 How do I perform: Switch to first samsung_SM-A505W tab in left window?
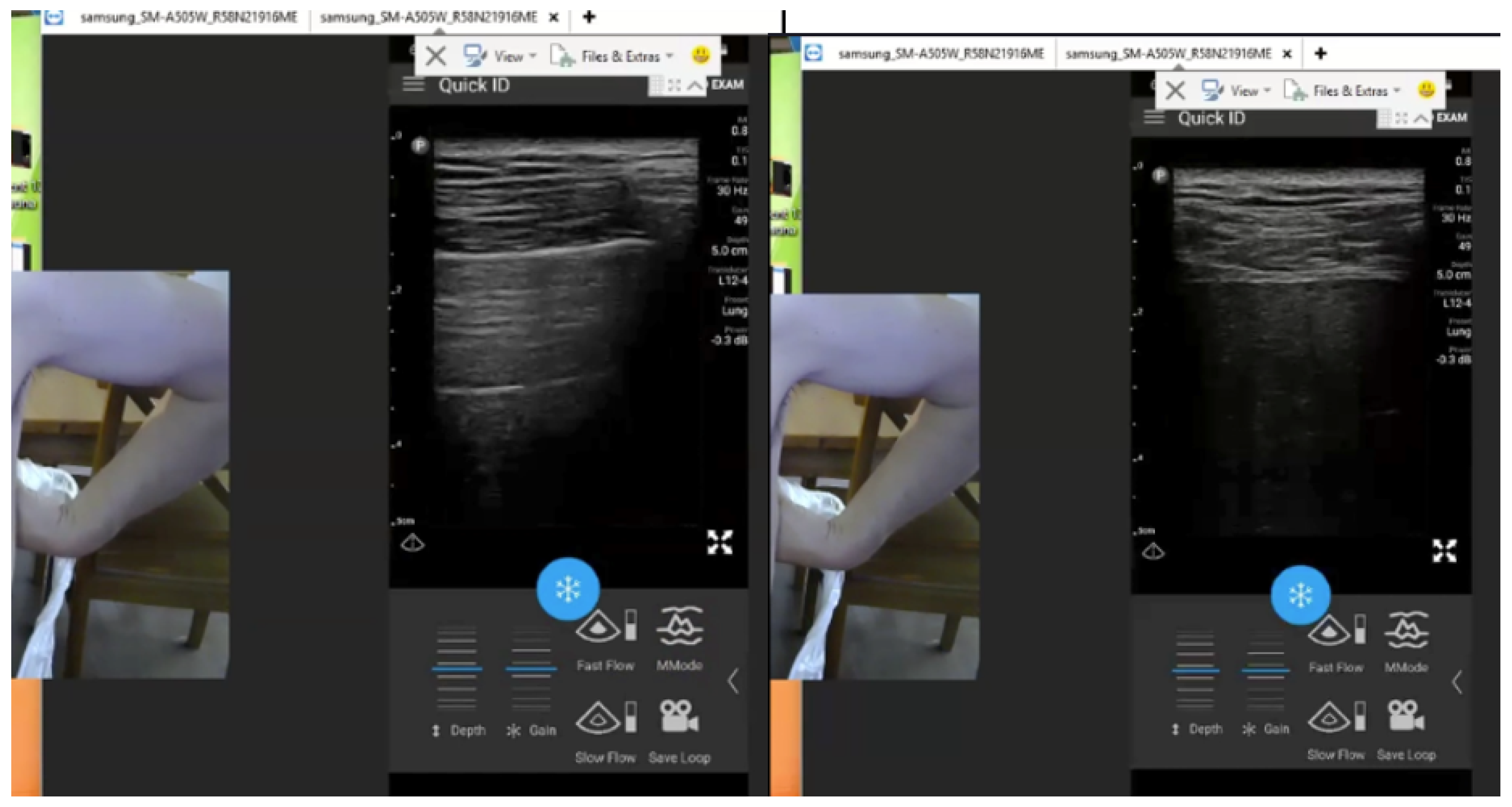(189, 17)
